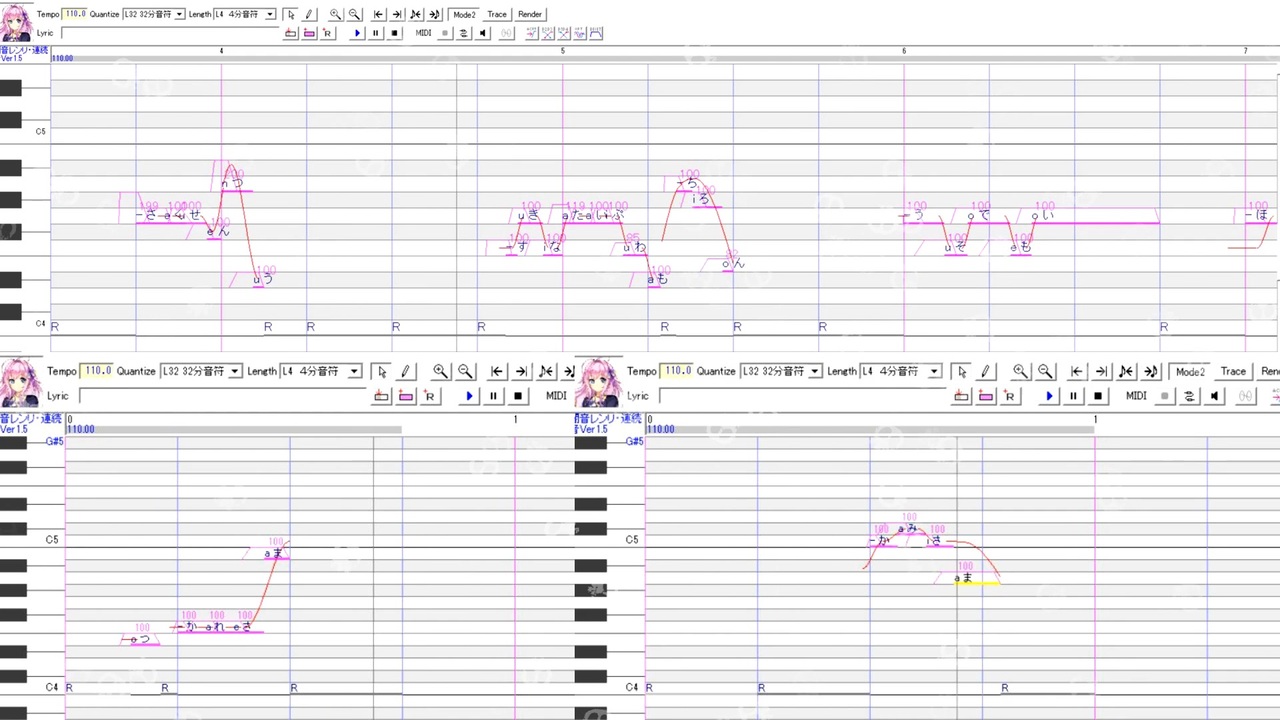Toggle Trace in the bottom-right window
This screenshot has height=720, width=1280.
(x=1233, y=371)
